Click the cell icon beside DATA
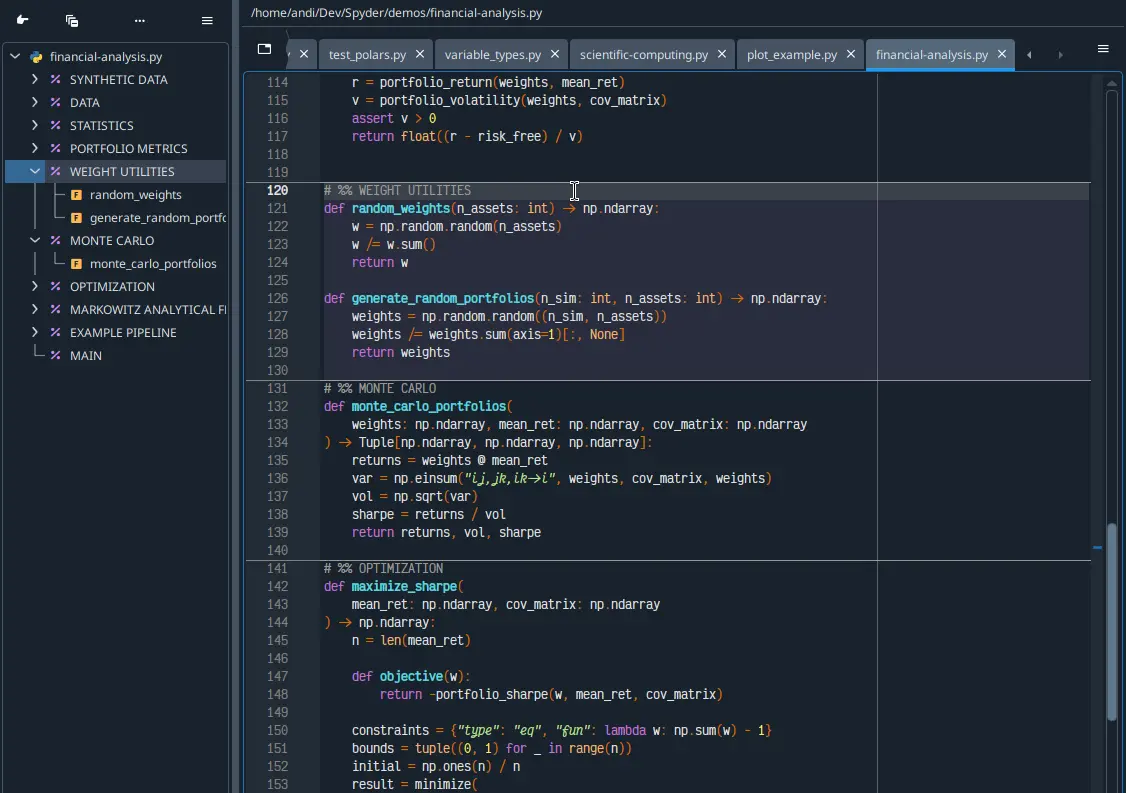1126x793 pixels. click(55, 103)
